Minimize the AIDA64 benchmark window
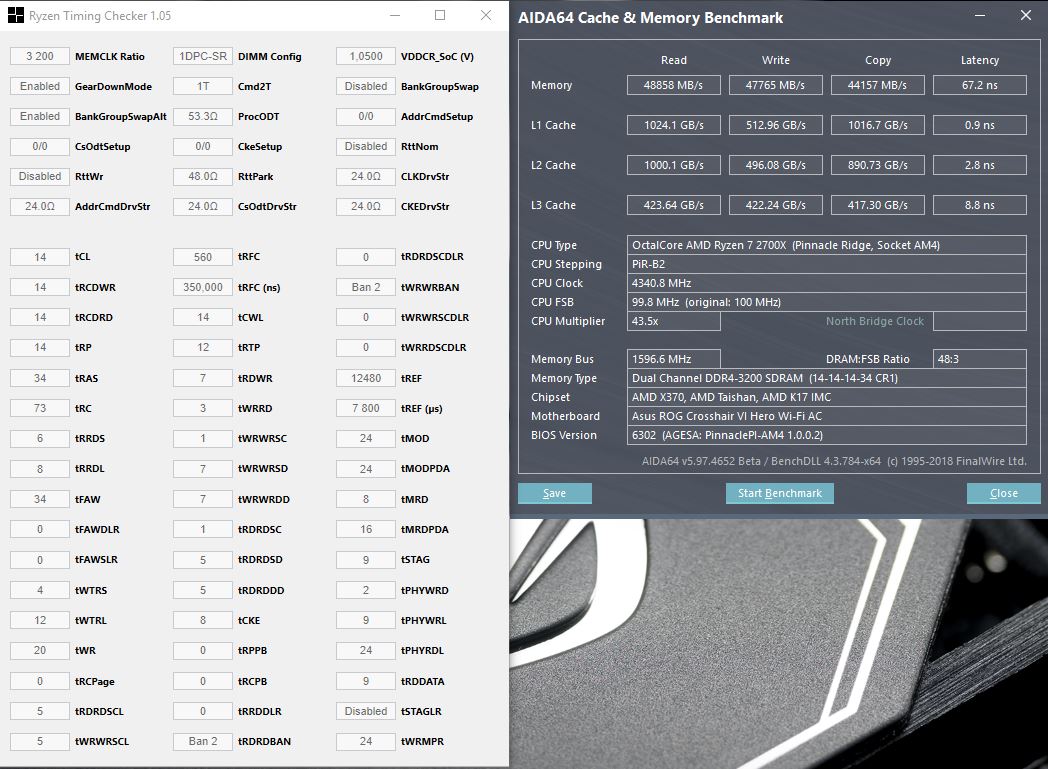 [980, 15]
